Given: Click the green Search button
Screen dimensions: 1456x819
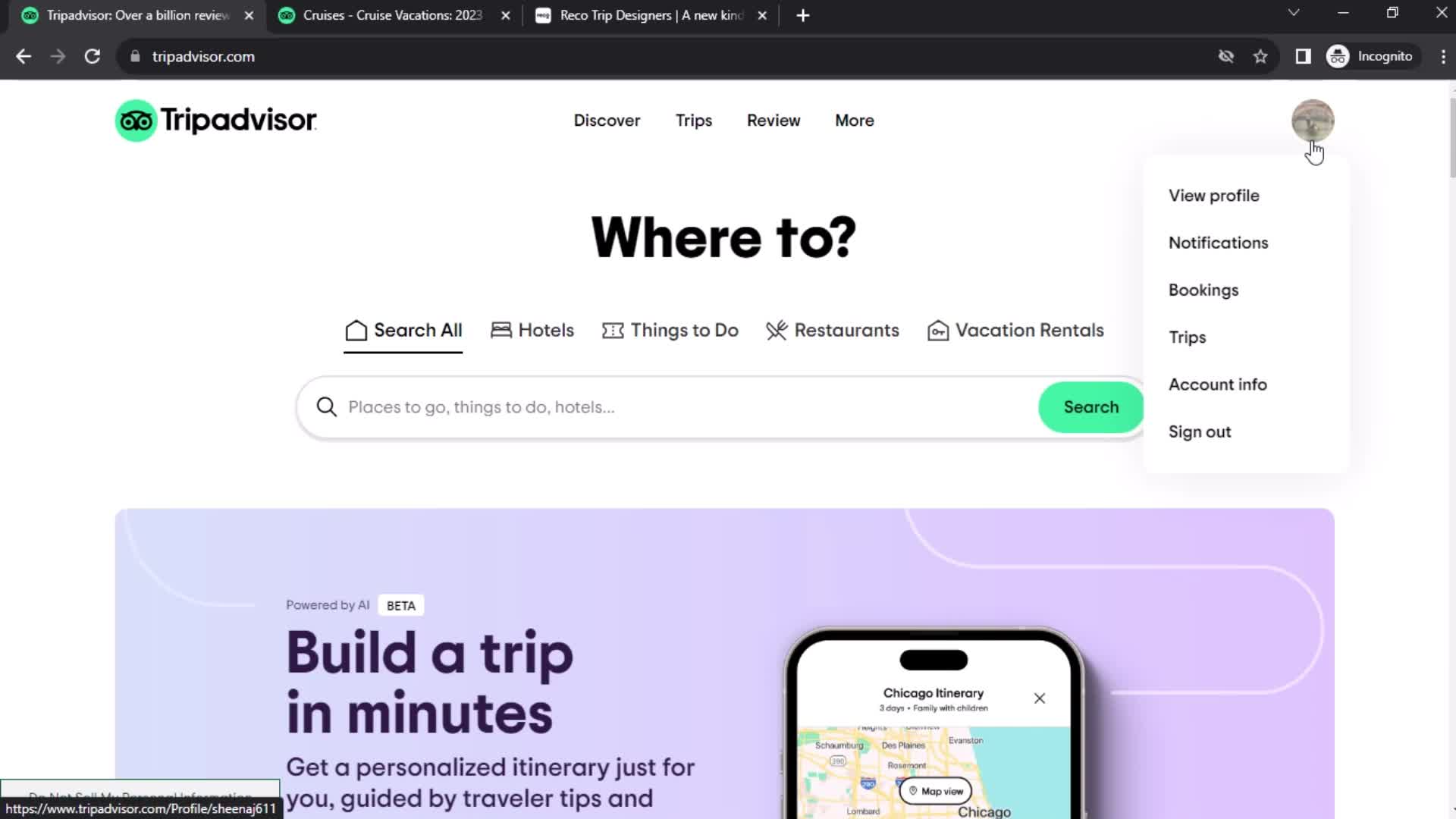Looking at the screenshot, I should pos(1091,407).
